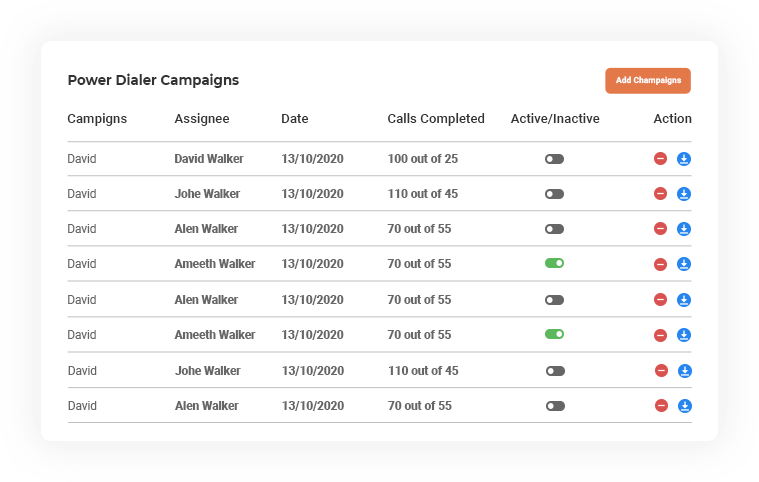Remove the last Alen Walker campaign
Viewport: 759px width, 482px height.
661,406
